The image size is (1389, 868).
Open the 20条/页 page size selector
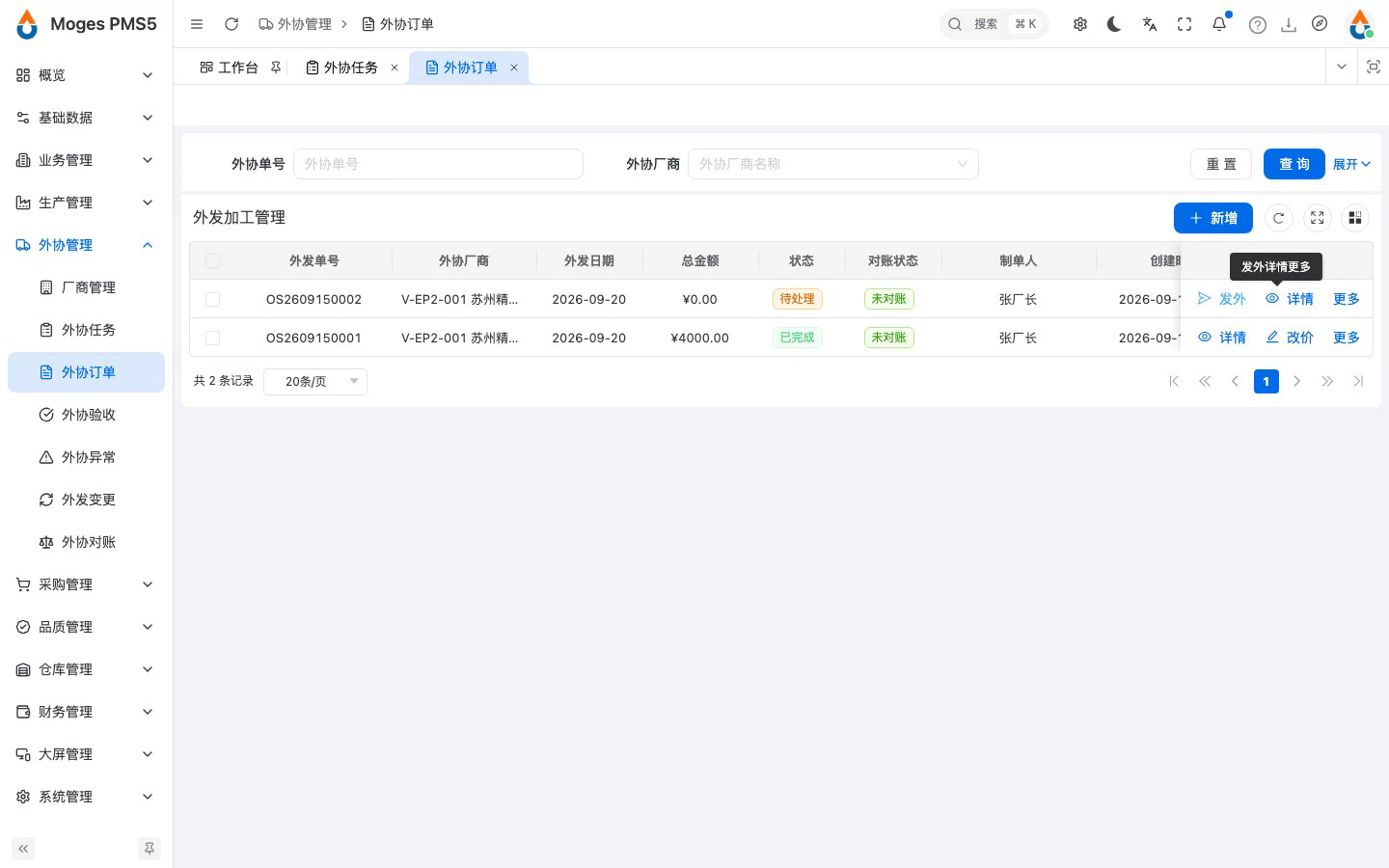click(x=315, y=381)
